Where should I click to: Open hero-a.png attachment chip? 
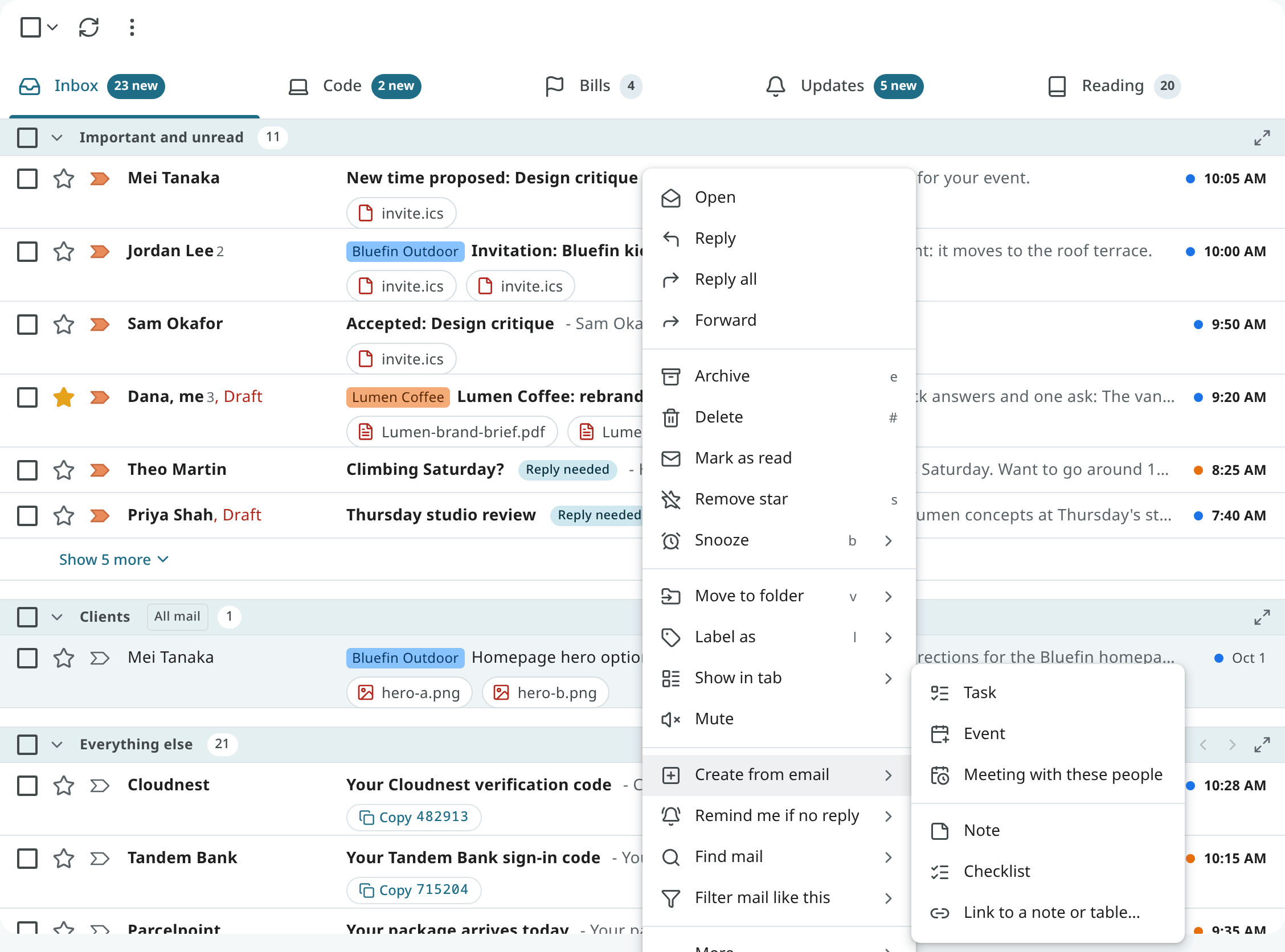(x=410, y=693)
